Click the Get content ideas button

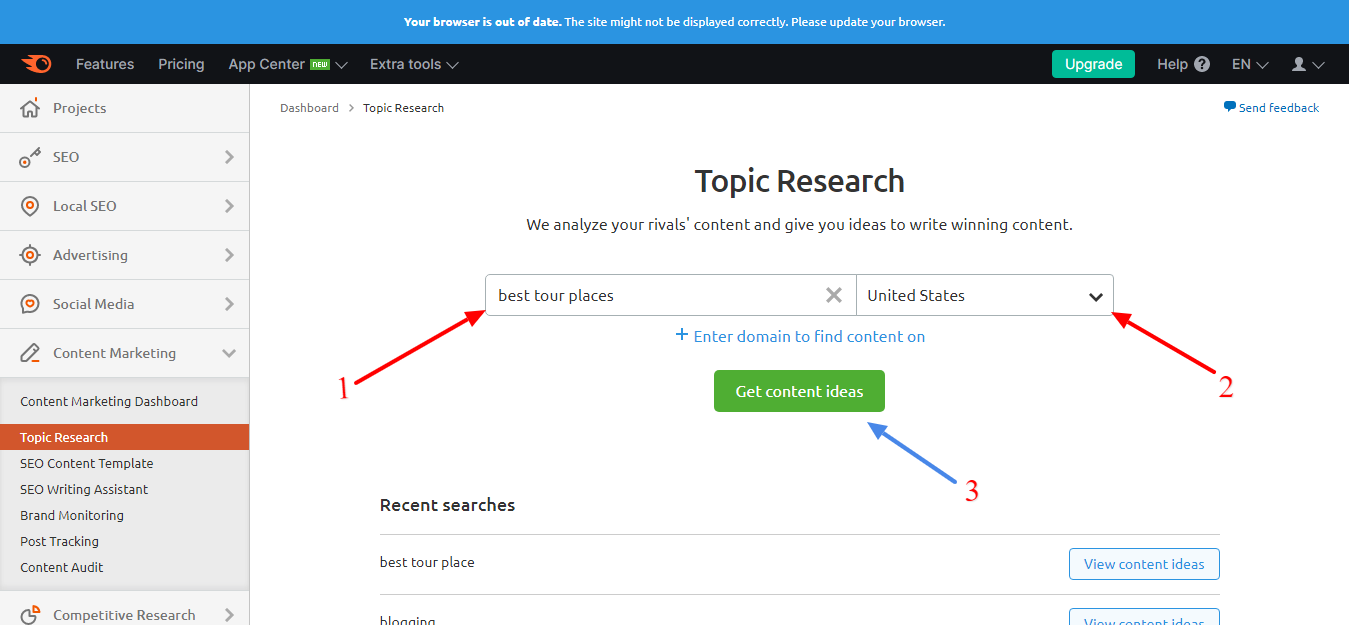(799, 391)
